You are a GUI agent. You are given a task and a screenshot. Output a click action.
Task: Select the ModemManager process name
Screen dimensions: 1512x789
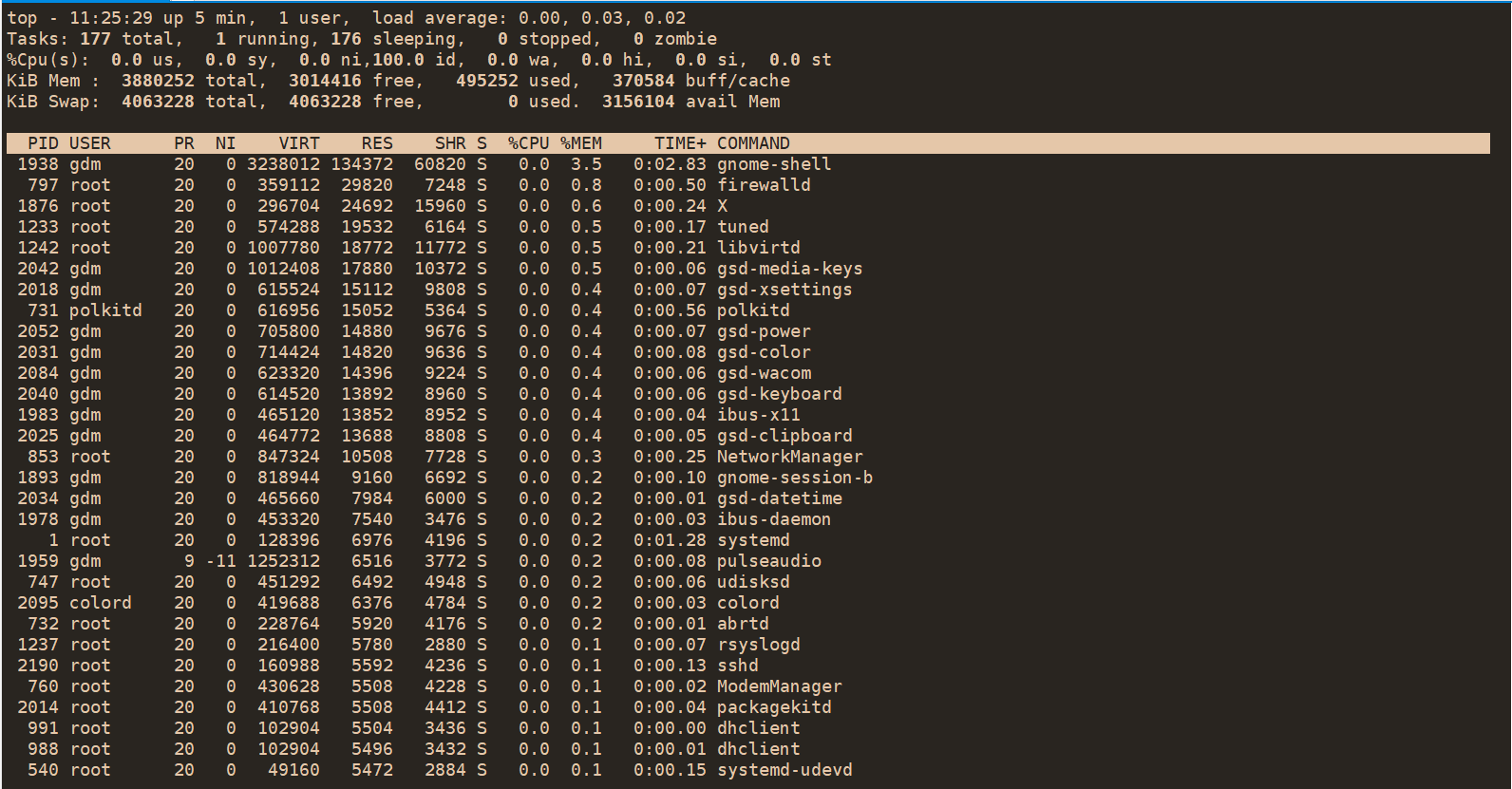click(x=780, y=686)
